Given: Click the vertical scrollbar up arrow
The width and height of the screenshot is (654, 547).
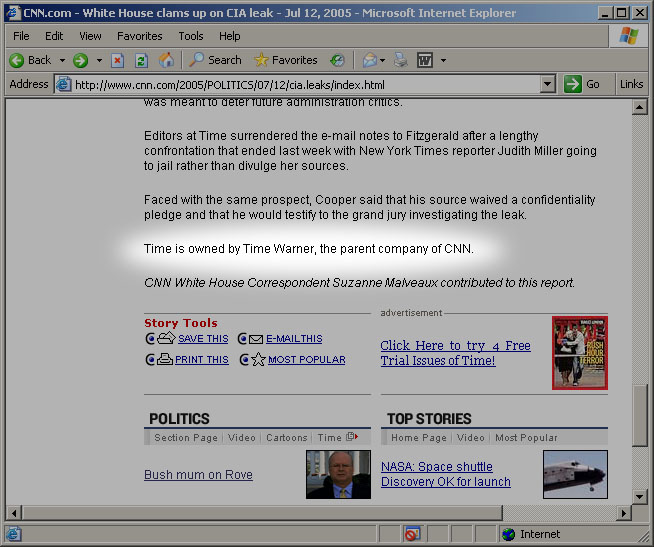Looking at the screenshot, I should (639, 108).
